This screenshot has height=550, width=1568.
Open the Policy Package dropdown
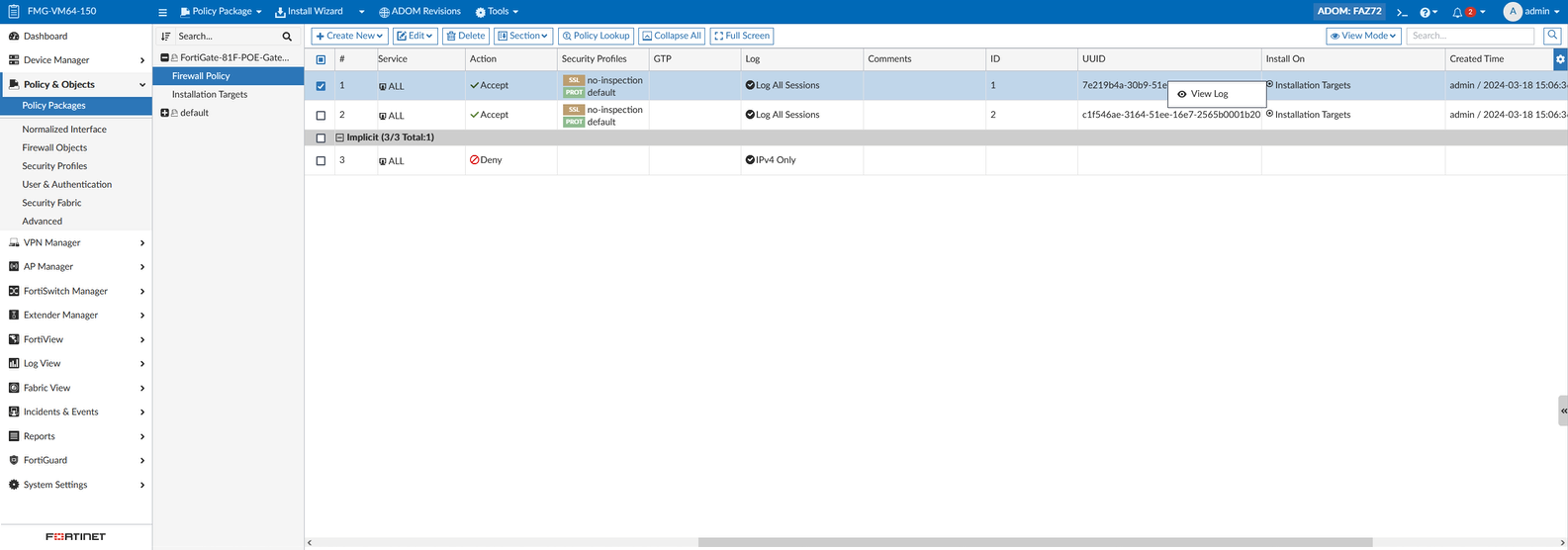click(x=221, y=12)
